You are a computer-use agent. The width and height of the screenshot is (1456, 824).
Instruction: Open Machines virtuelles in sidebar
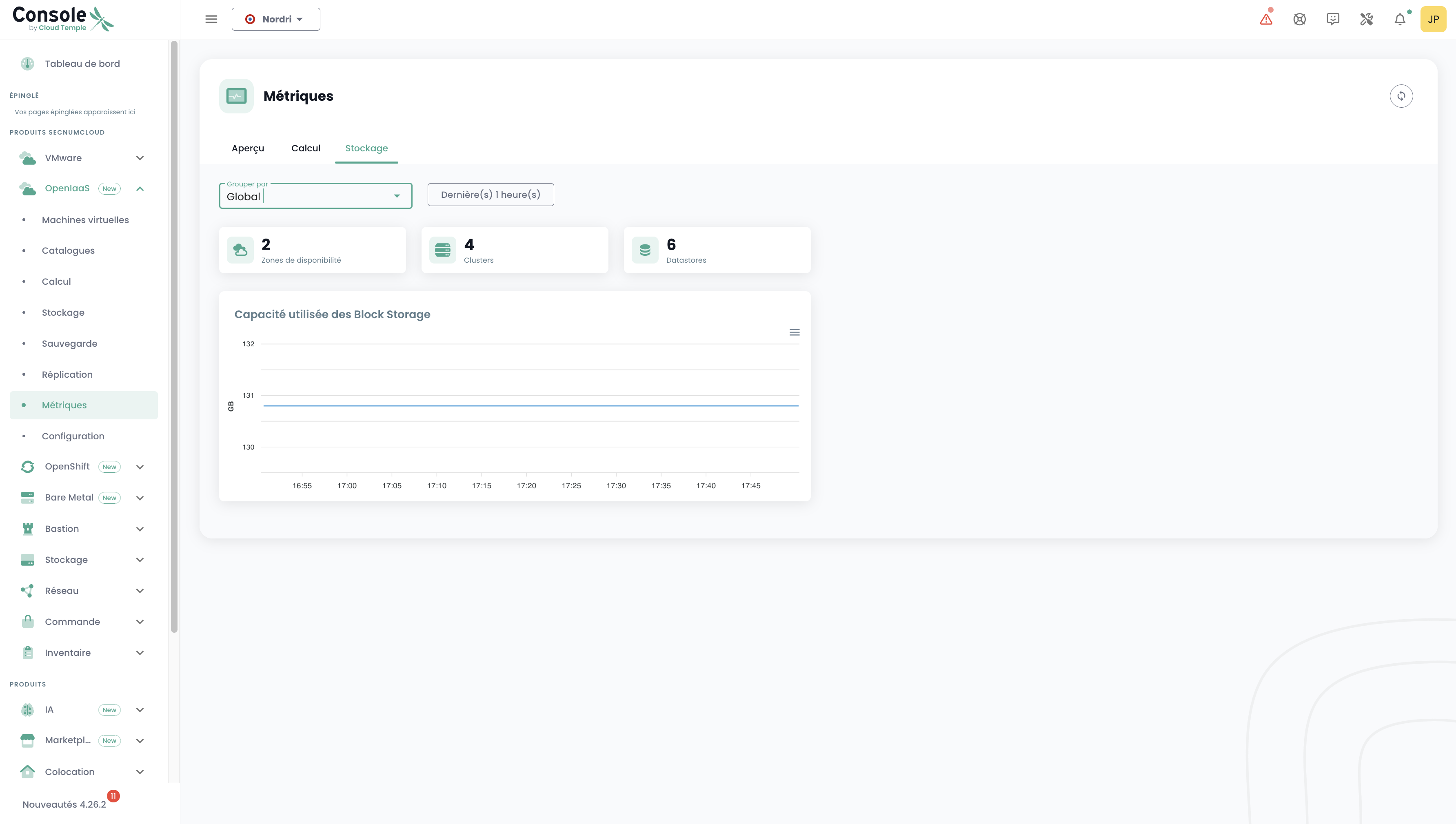pos(85,219)
